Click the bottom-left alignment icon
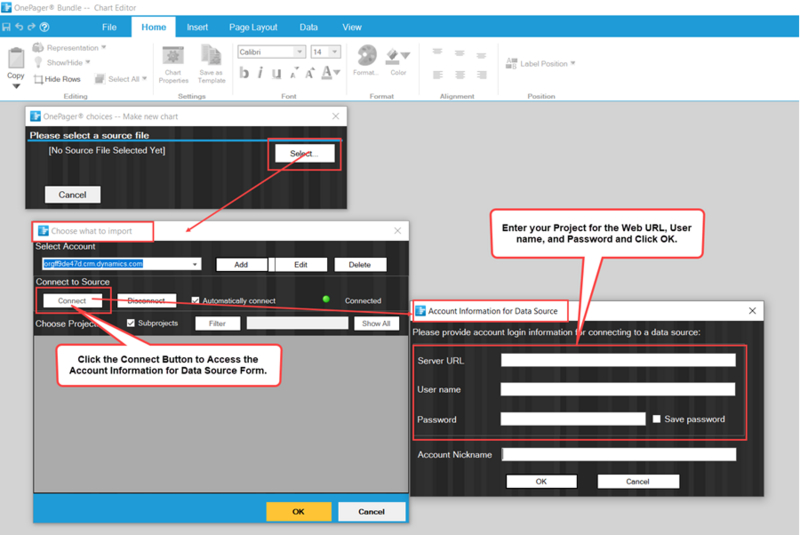The width and height of the screenshot is (800, 535). pos(438,75)
